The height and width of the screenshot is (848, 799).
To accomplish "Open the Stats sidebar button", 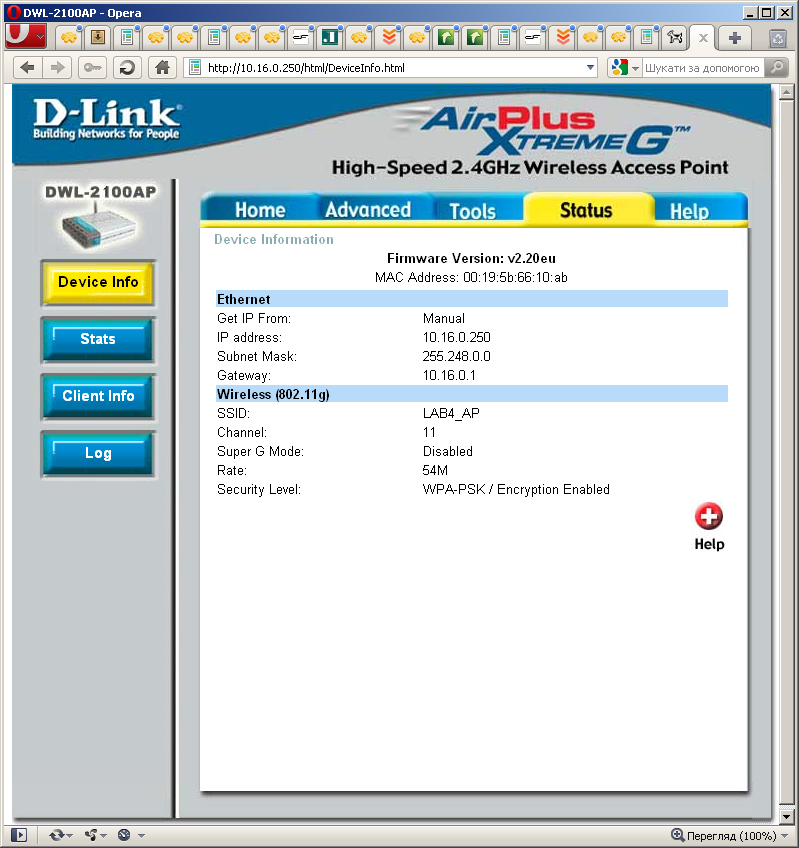I will (x=98, y=339).
